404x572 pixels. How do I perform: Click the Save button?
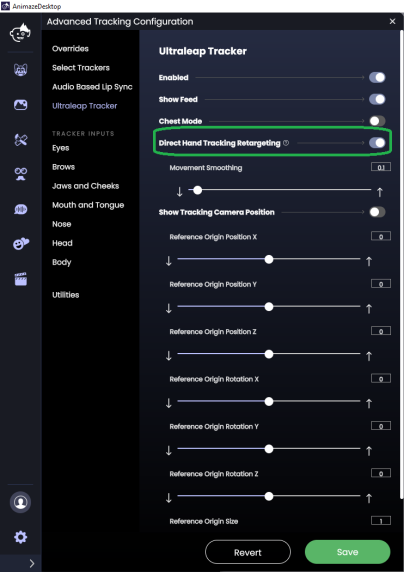[347, 552]
